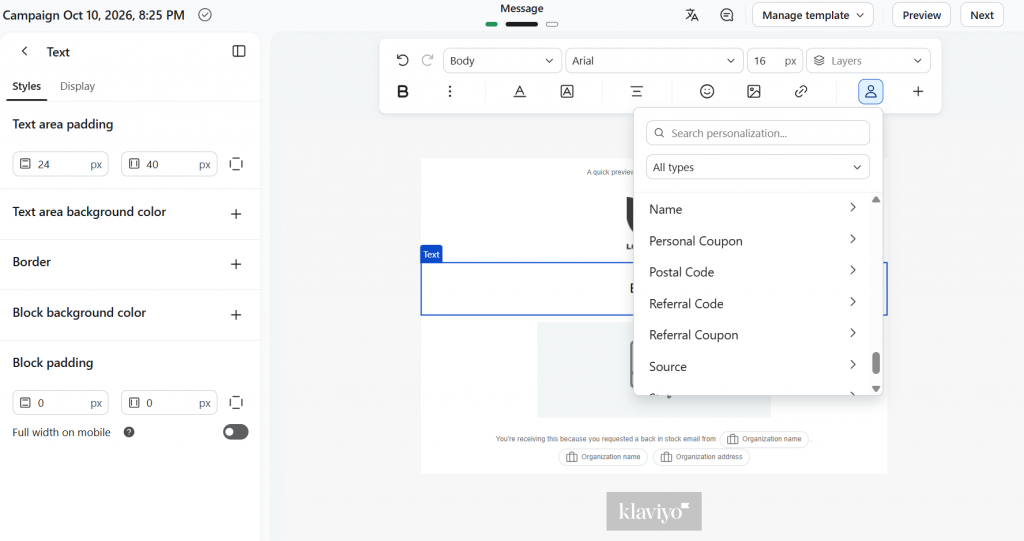This screenshot has height=541, width=1024.
Task: Click the Next button
Action: 982,15
